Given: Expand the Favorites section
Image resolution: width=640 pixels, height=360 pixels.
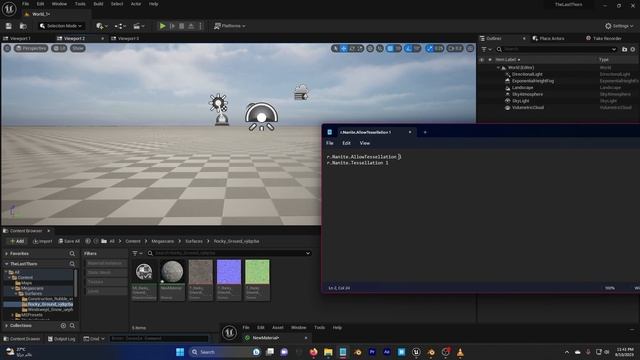Looking at the screenshot, I should click(x=7, y=253).
